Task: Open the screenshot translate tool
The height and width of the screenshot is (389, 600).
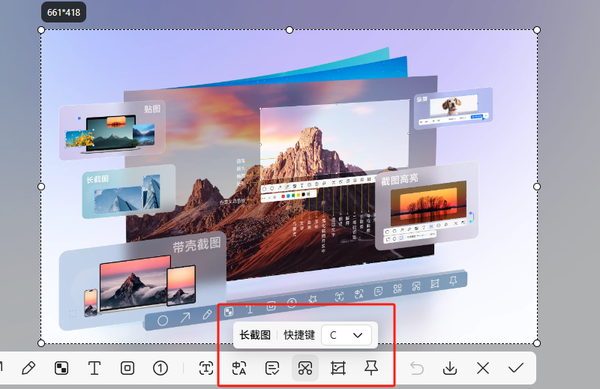Action: tap(239, 368)
